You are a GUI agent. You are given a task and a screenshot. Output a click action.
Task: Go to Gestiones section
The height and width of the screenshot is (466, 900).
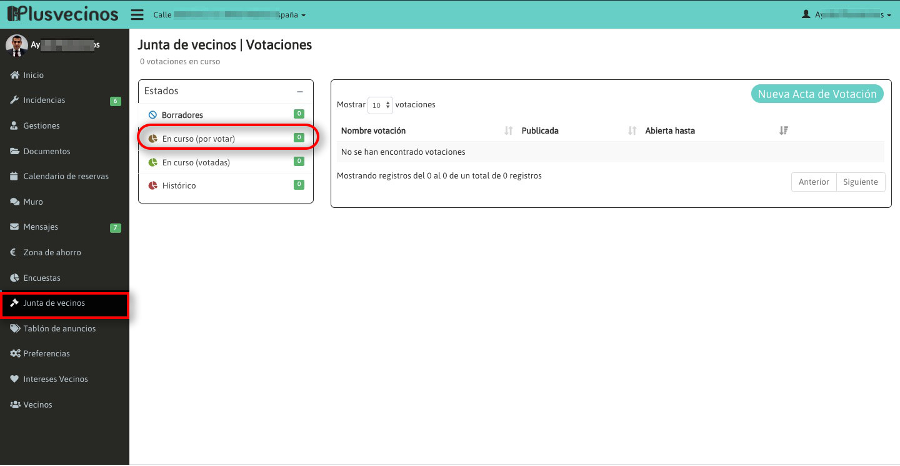[x=64, y=126]
